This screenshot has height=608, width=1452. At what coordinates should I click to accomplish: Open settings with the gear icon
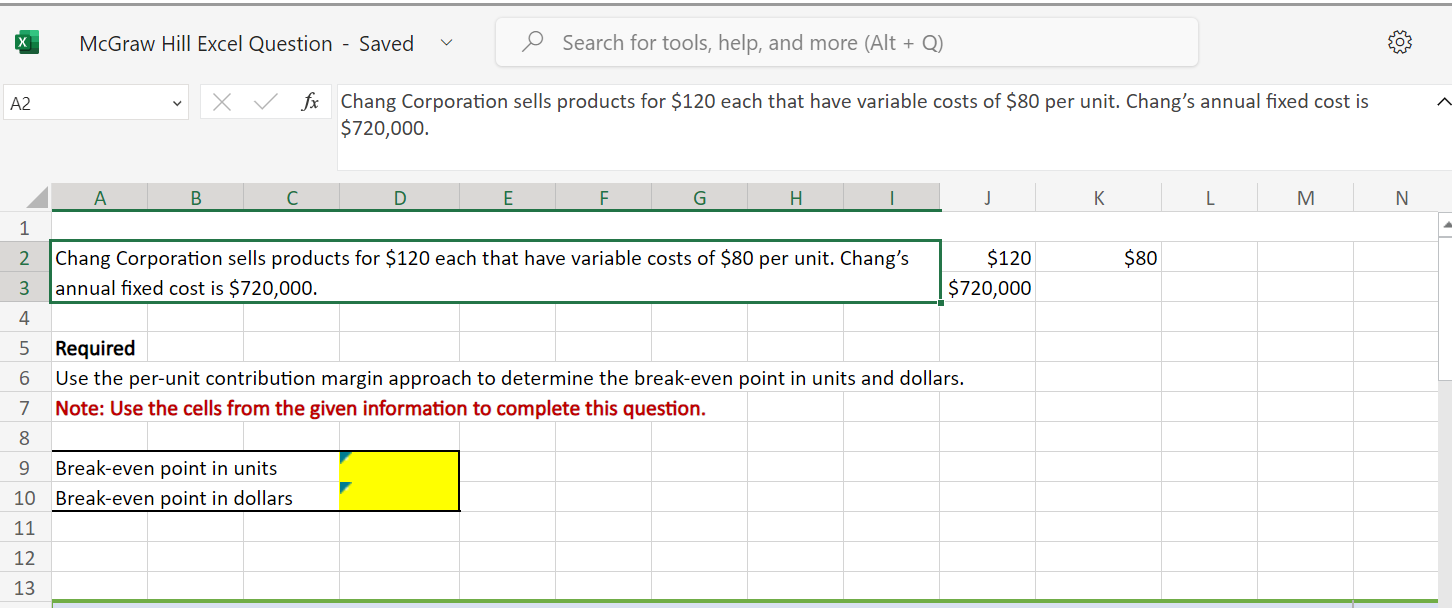1400,41
